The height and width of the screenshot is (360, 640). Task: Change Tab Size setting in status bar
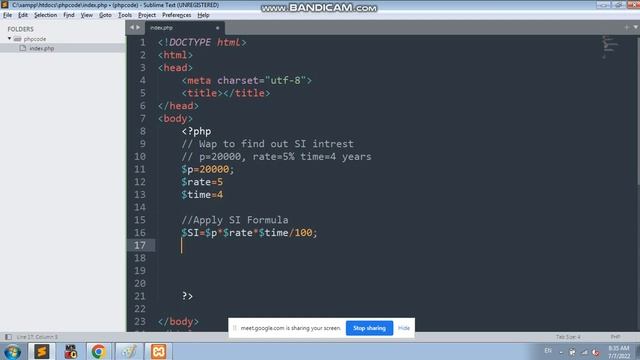click(x=568, y=337)
